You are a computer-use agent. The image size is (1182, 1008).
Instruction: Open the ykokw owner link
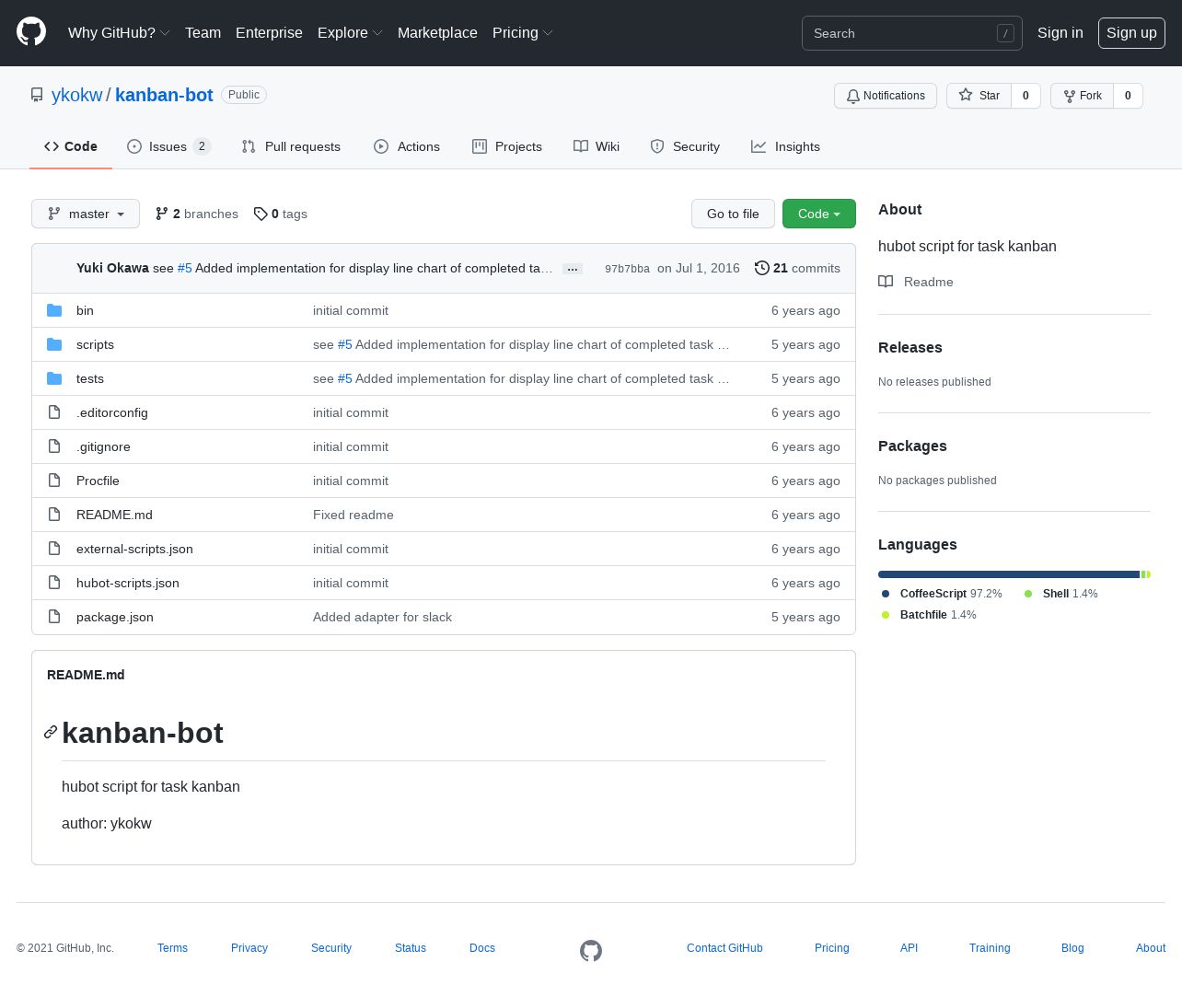tap(77, 95)
